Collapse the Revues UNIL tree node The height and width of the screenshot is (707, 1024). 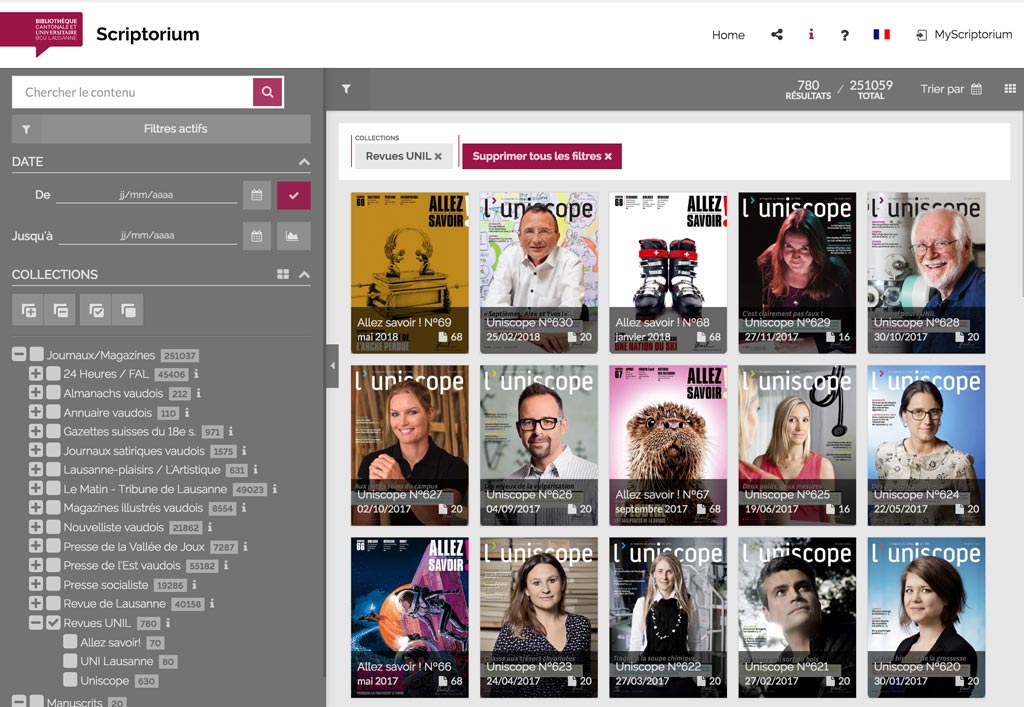[36, 623]
